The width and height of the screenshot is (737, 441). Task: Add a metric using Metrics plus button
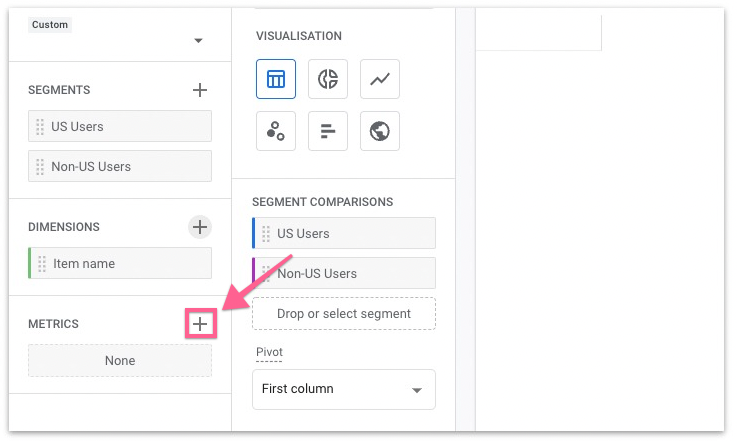(x=200, y=324)
